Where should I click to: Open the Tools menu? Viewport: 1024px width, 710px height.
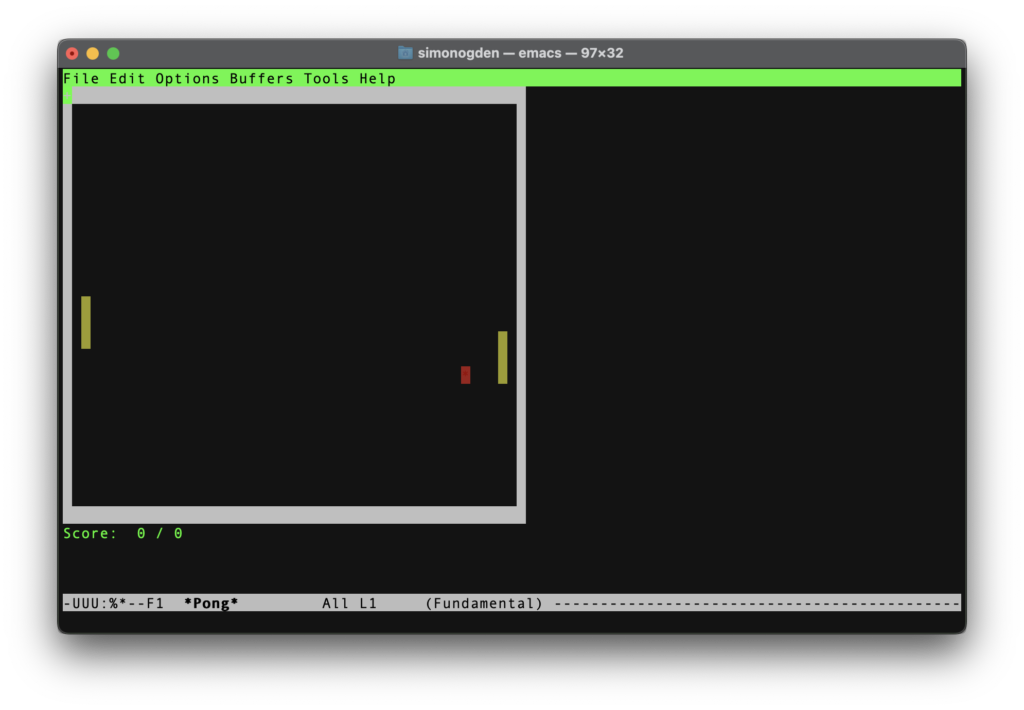326,78
